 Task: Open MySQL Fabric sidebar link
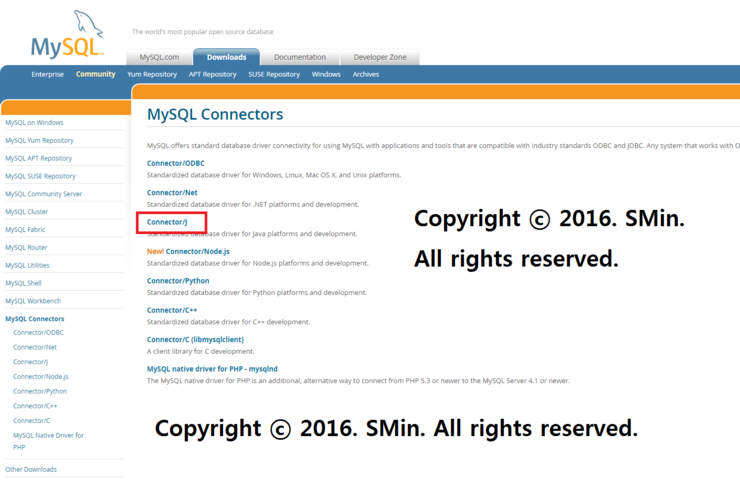pos(25,230)
